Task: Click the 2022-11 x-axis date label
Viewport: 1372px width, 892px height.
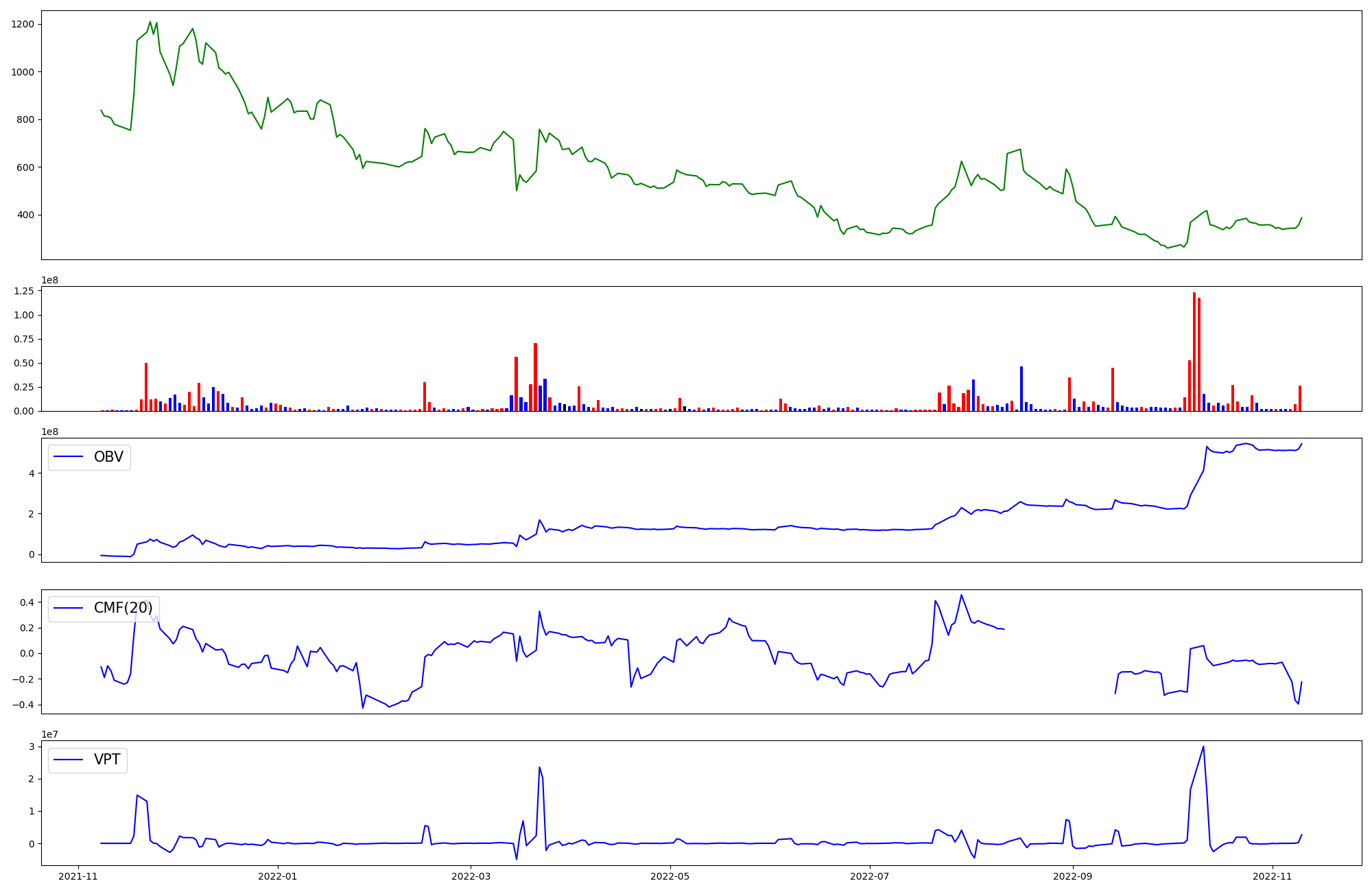Action: pos(1272,876)
